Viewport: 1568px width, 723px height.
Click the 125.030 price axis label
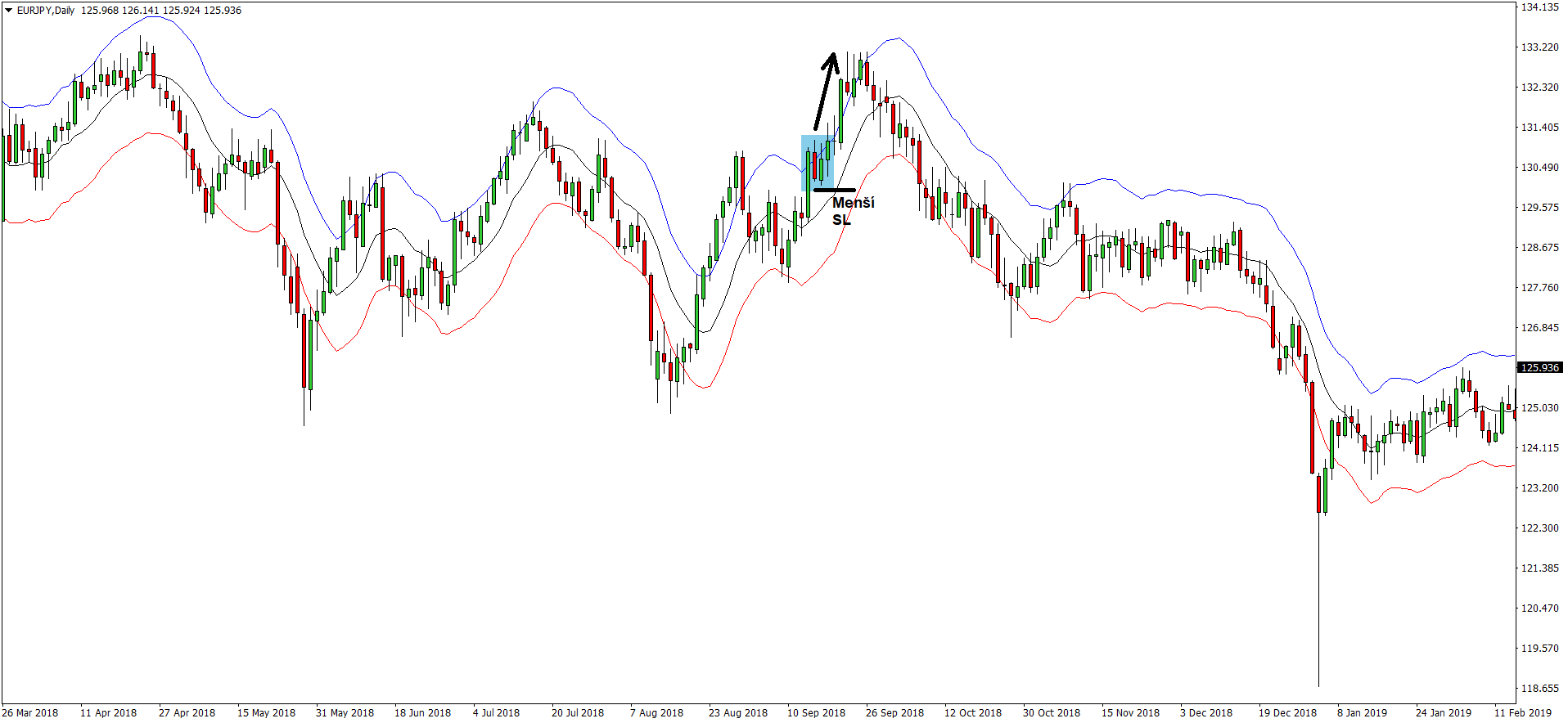coord(1539,408)
